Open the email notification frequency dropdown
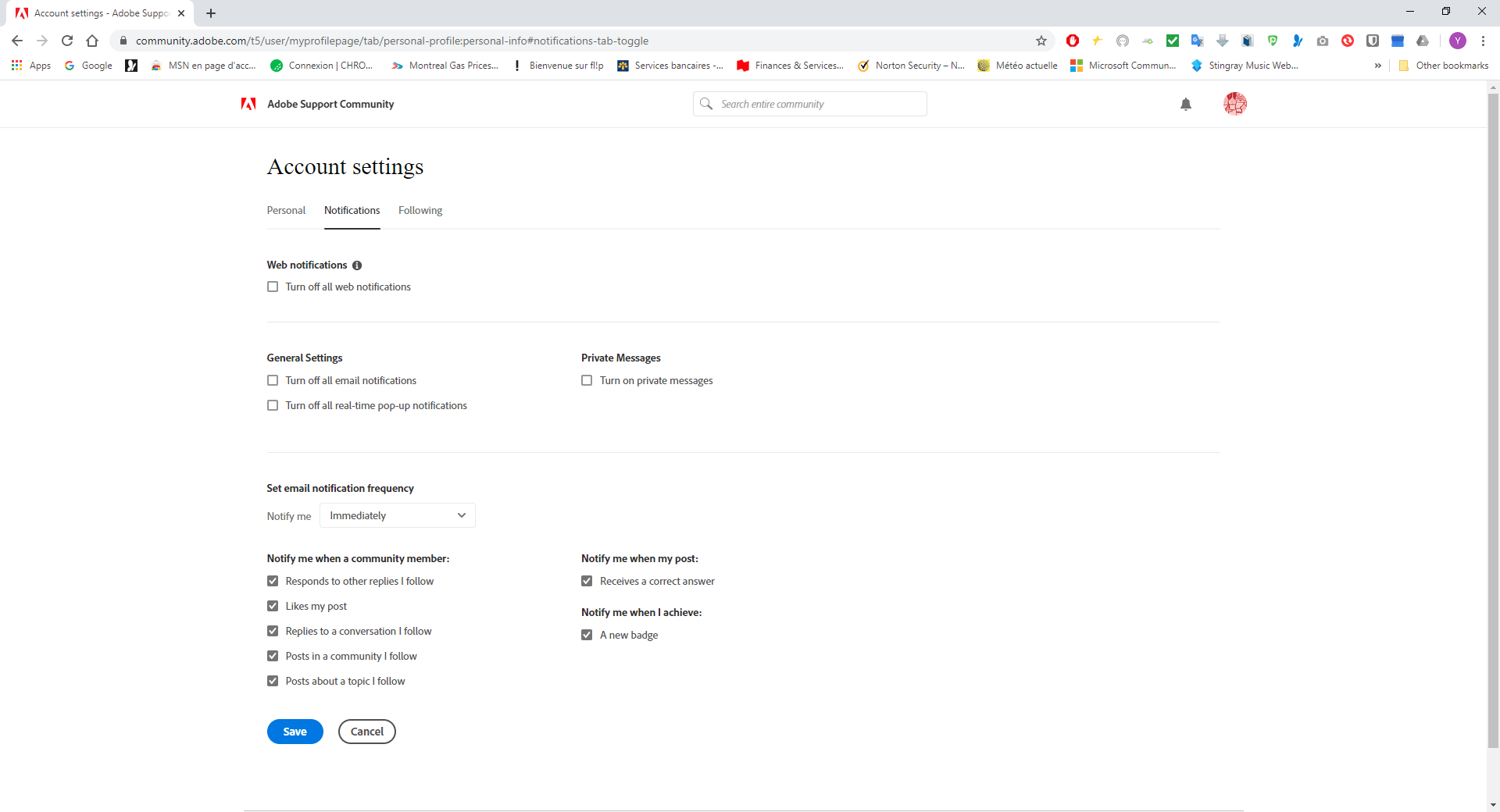1500x812 pixels. click(397, 515)
